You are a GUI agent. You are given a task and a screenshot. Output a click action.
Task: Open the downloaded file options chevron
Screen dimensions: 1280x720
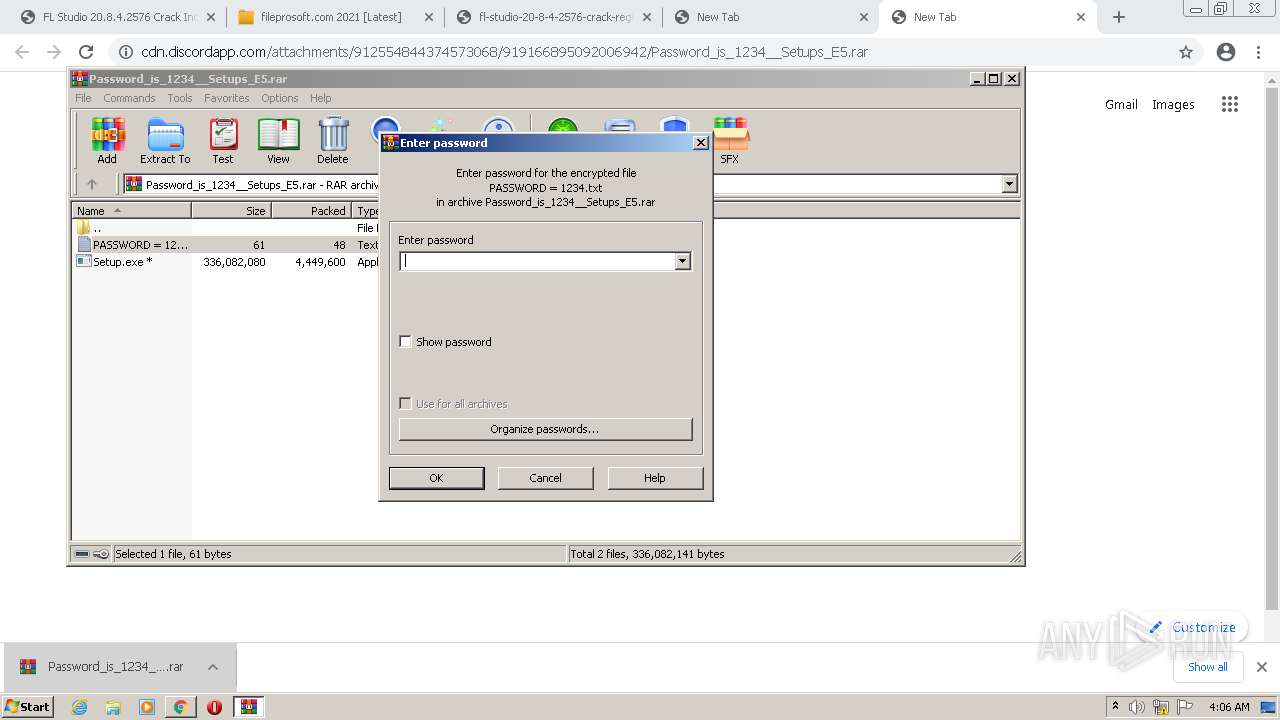pos(213,667)
